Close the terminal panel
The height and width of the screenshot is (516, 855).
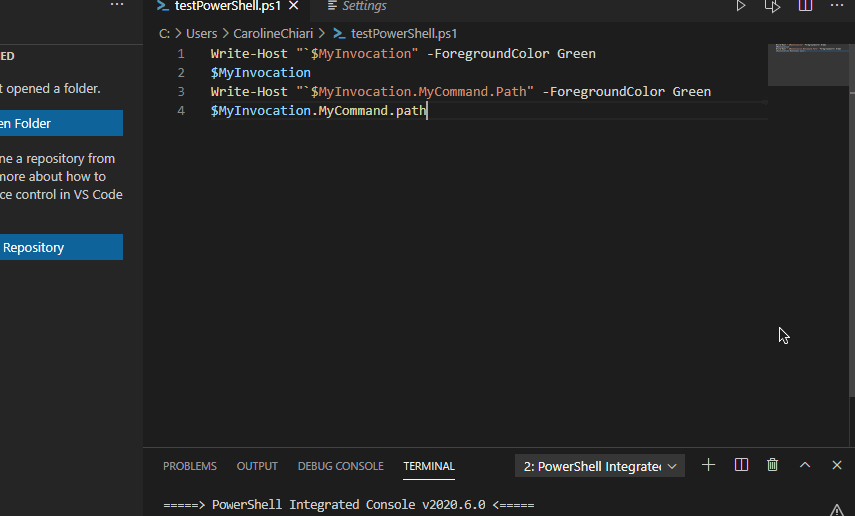point(837,465)
